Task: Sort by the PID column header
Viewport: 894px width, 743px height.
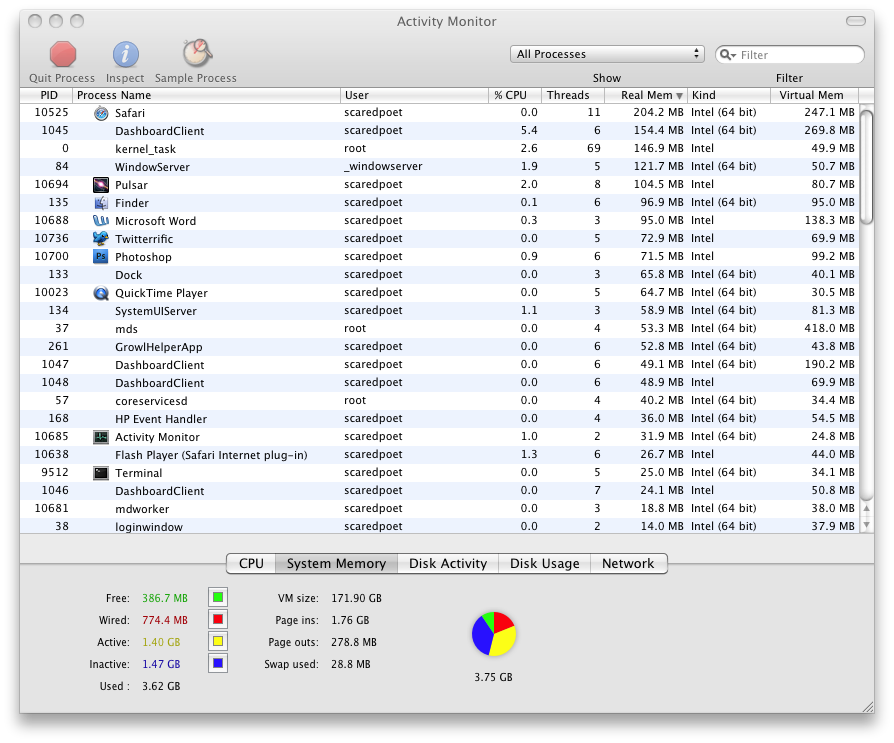Action: (x=46, y=95)
